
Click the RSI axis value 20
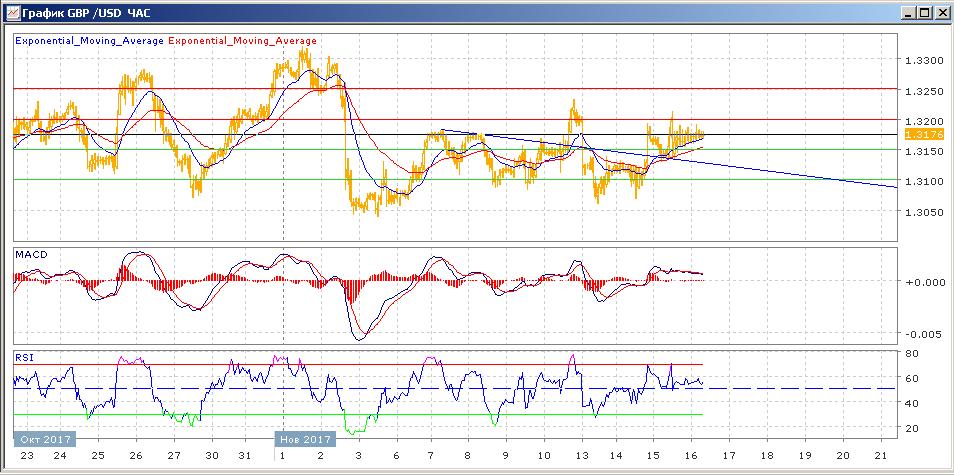tap(913, 429)
